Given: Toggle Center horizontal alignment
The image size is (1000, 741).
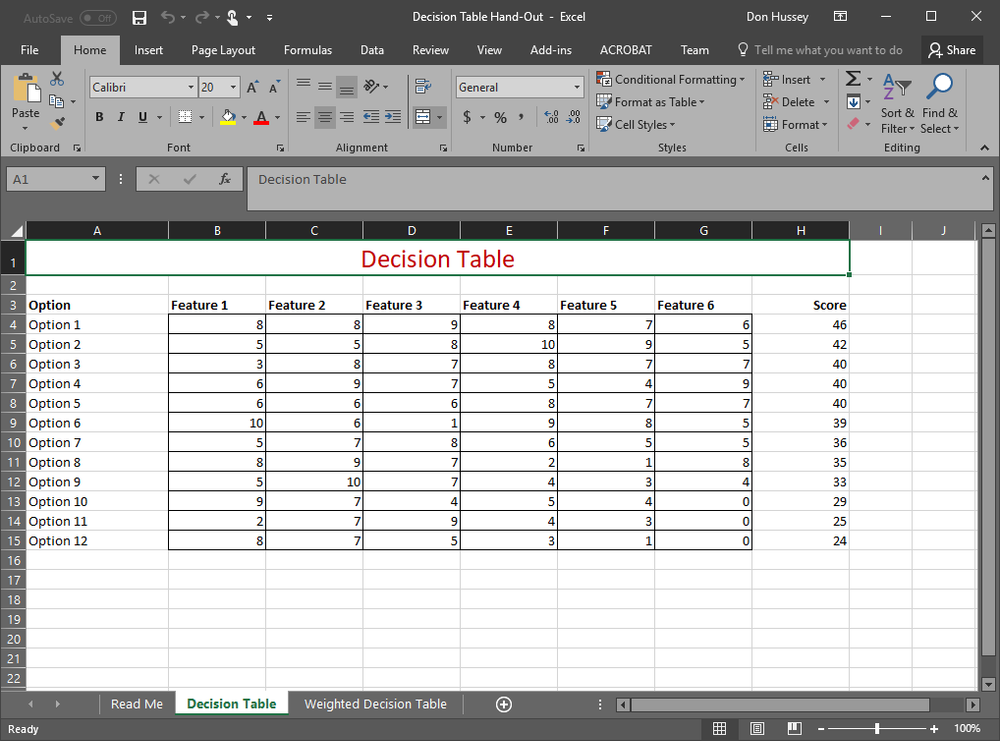Looking at the screenshot, I should pos(325,117).
